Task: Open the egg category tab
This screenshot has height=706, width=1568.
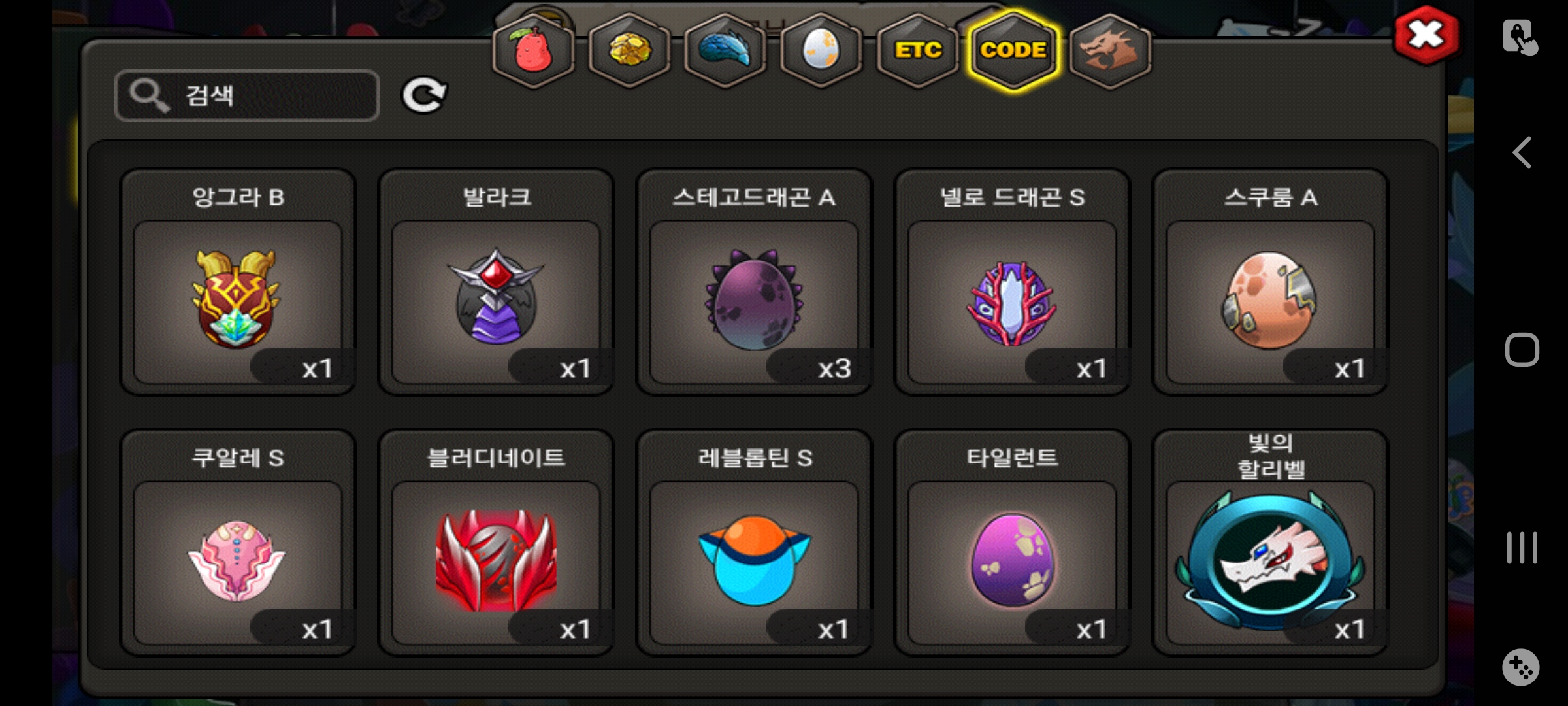Action: tap(821, 50)
